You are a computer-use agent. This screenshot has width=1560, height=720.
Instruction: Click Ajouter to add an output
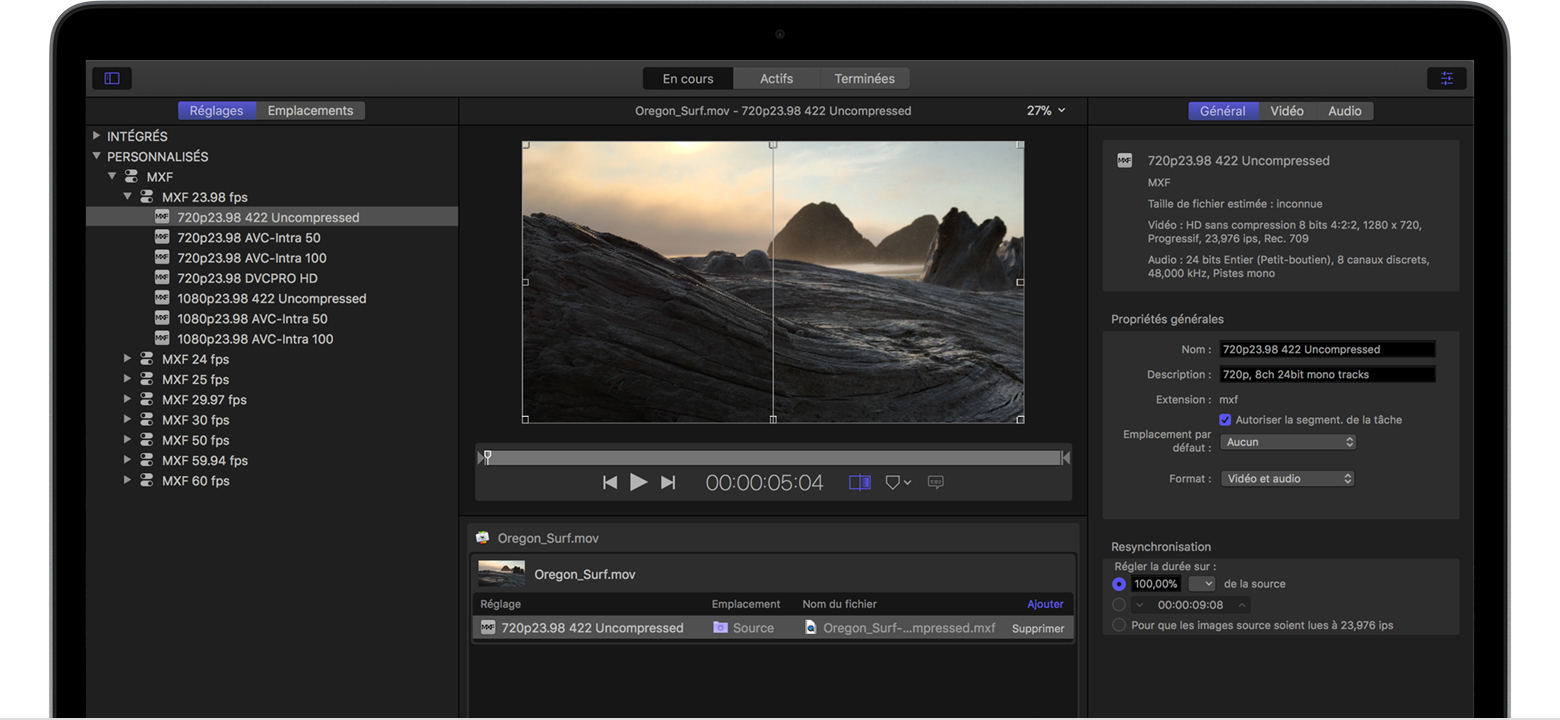pos(1045,604)
